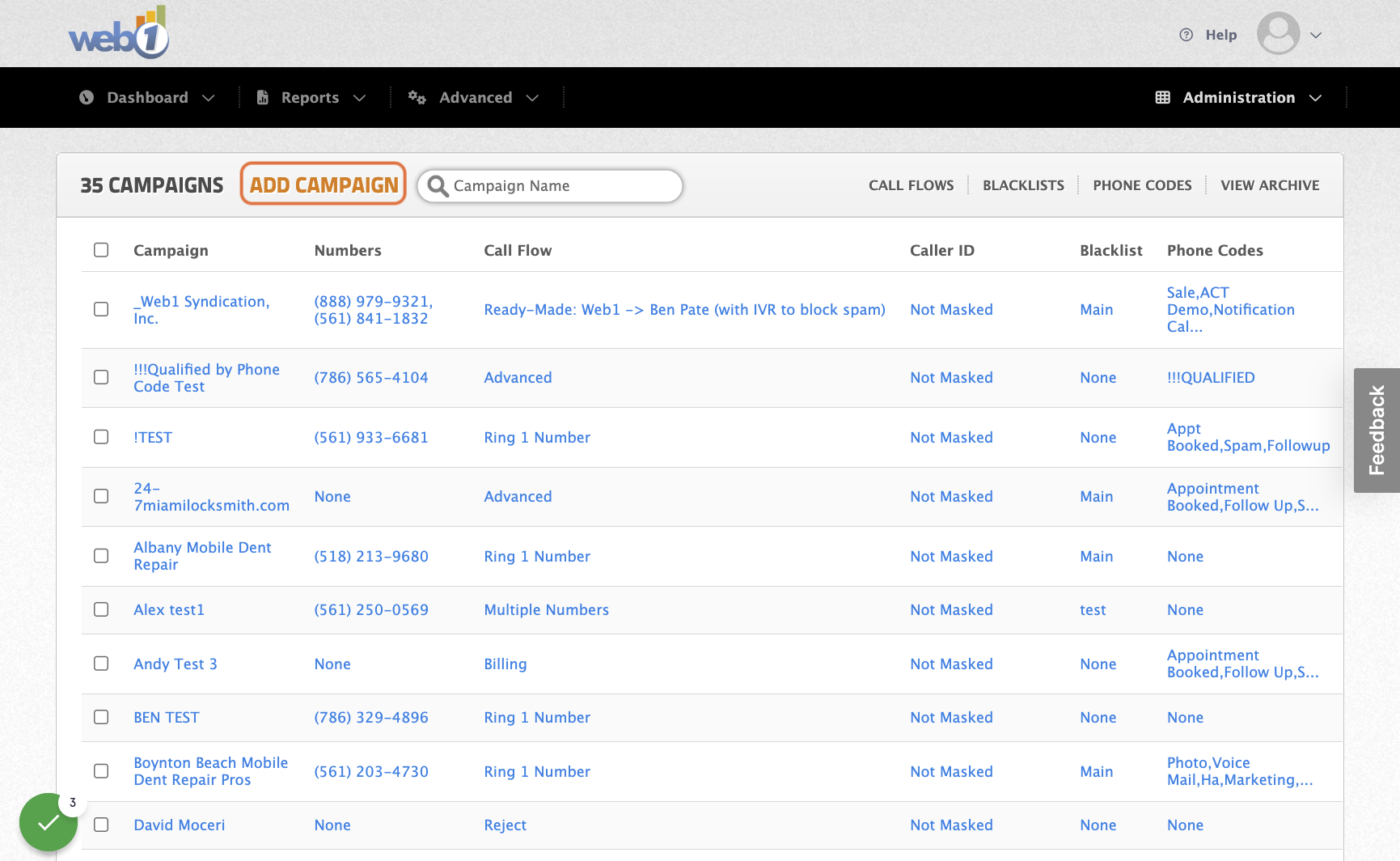The height and width of the screenshot is (861, 1400).
Task: Open the David Moceri campaign
Action: pos(180,825)
